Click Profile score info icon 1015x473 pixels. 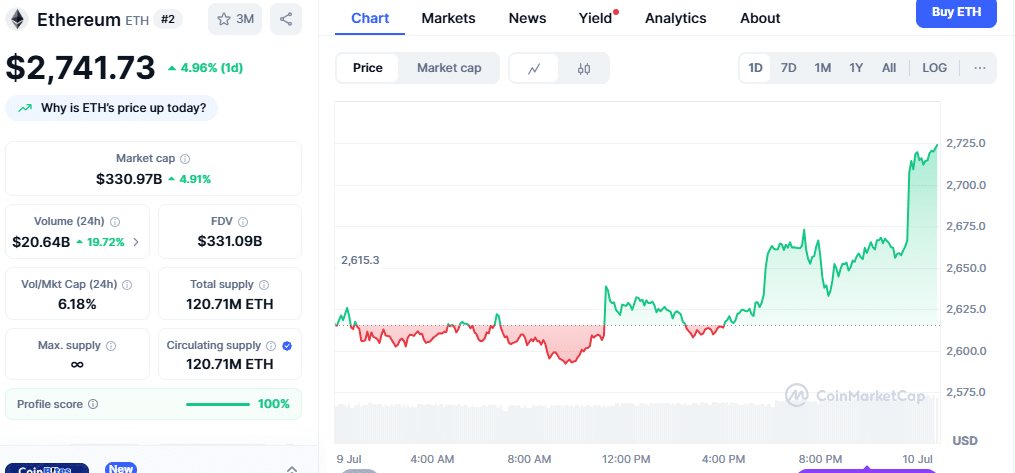click(x=93, y=404)
